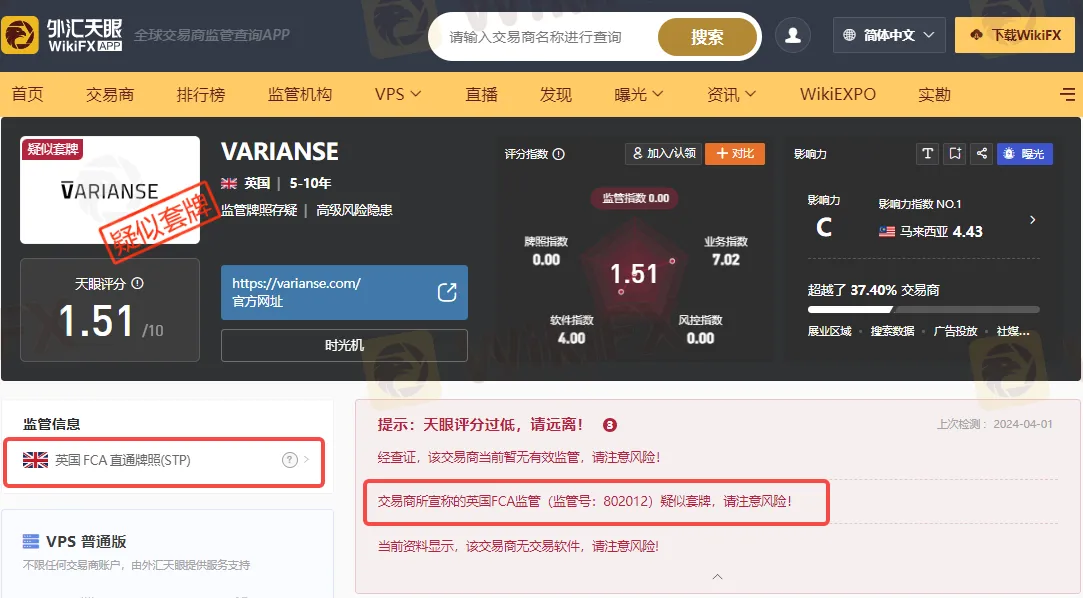
Task: Click the 1.51 radar chart center score
Action: [634, 274]
